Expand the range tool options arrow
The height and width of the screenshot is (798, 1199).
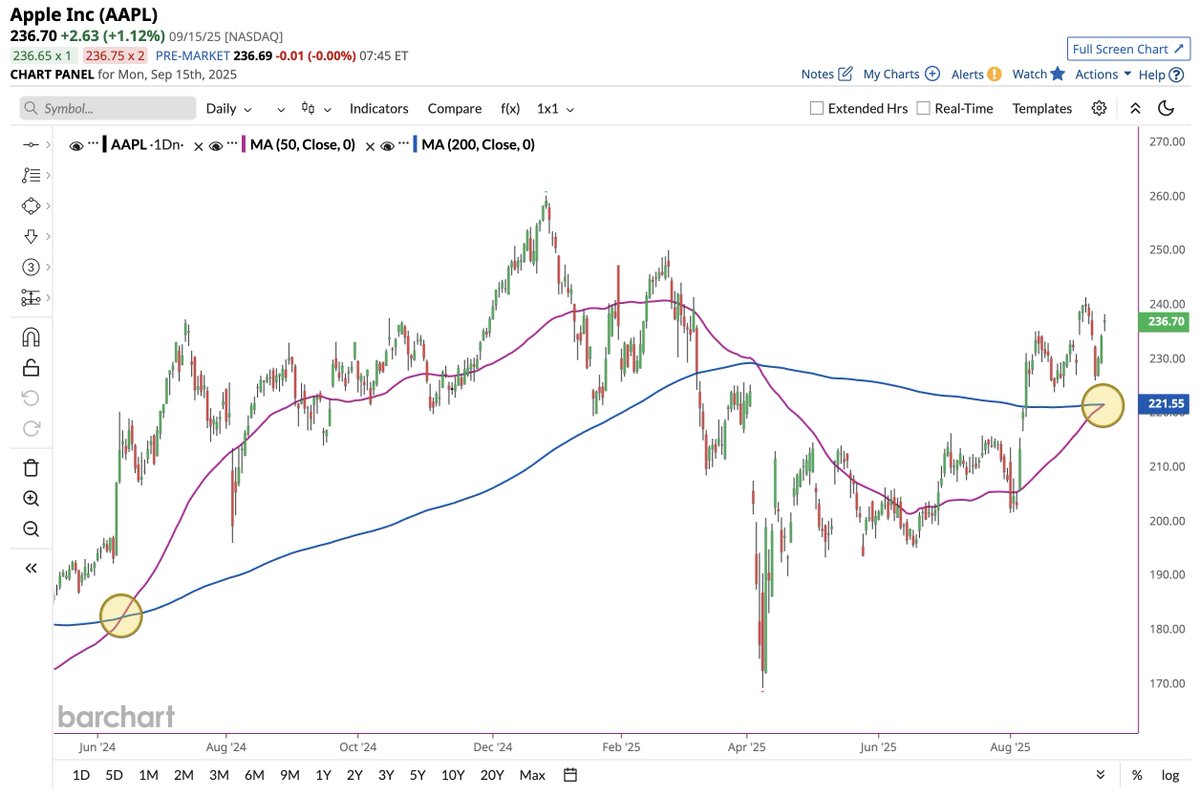(48, 297)
